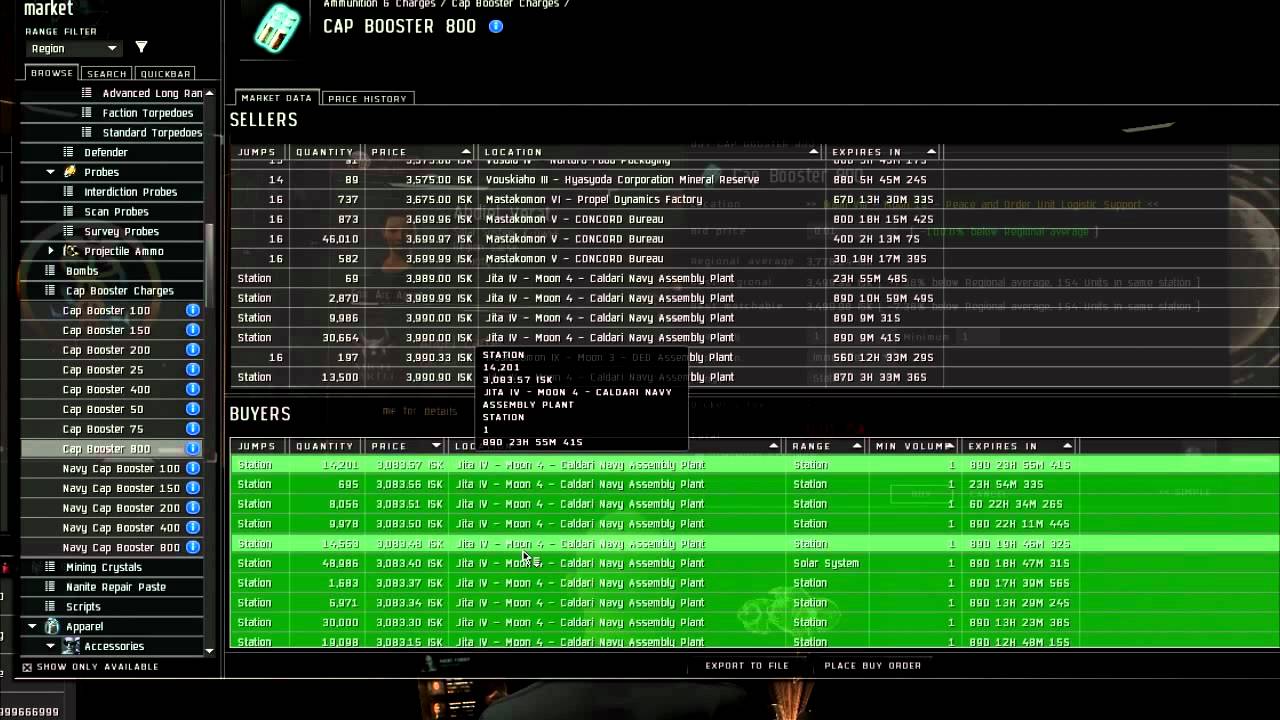
Task: Collapse the Probes tree group
Action: pyautogui.click(x=50, y=172)
